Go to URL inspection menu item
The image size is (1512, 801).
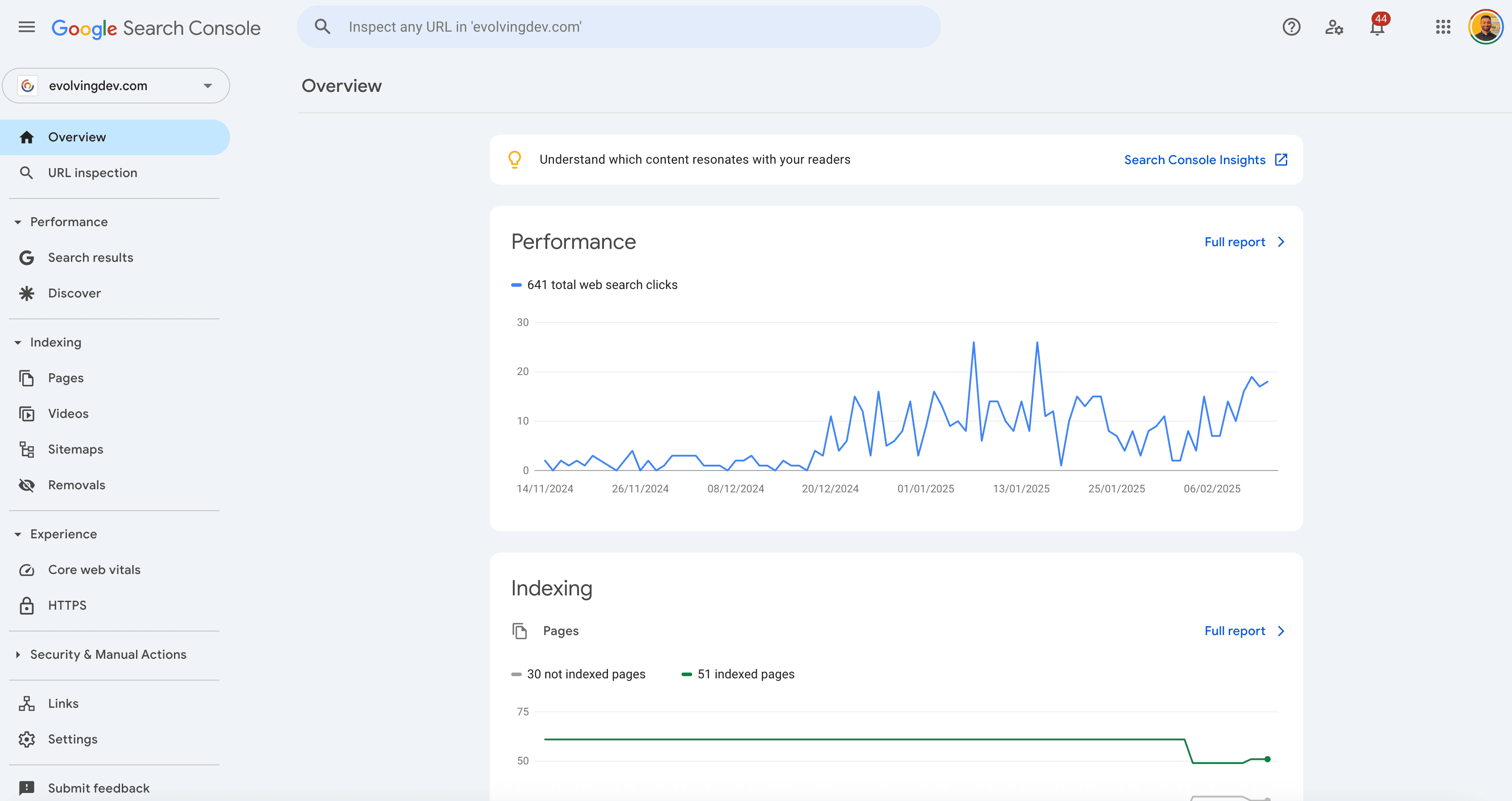point(115,173)
